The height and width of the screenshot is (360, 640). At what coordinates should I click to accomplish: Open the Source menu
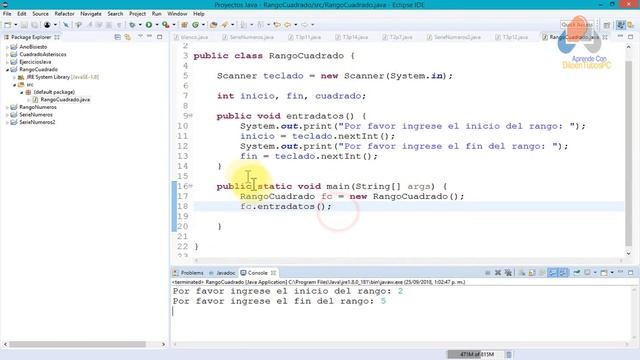point(40,14)
